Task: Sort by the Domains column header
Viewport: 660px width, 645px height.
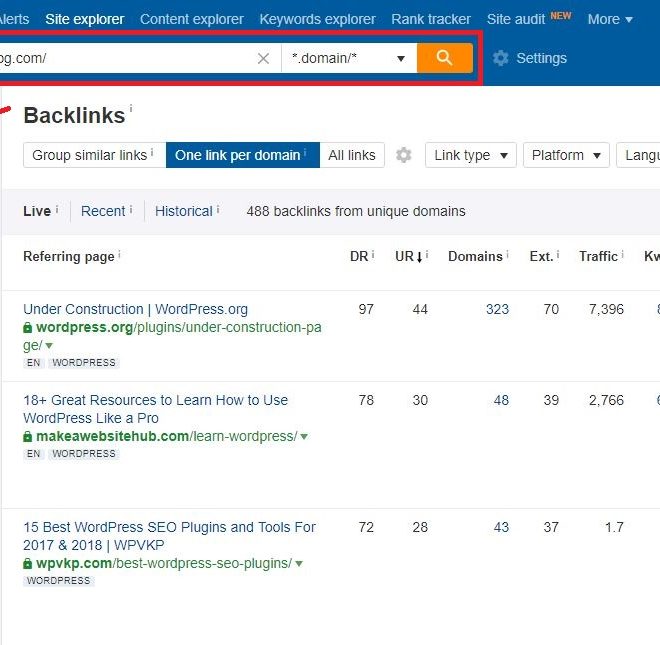Action: coord(475,256)
